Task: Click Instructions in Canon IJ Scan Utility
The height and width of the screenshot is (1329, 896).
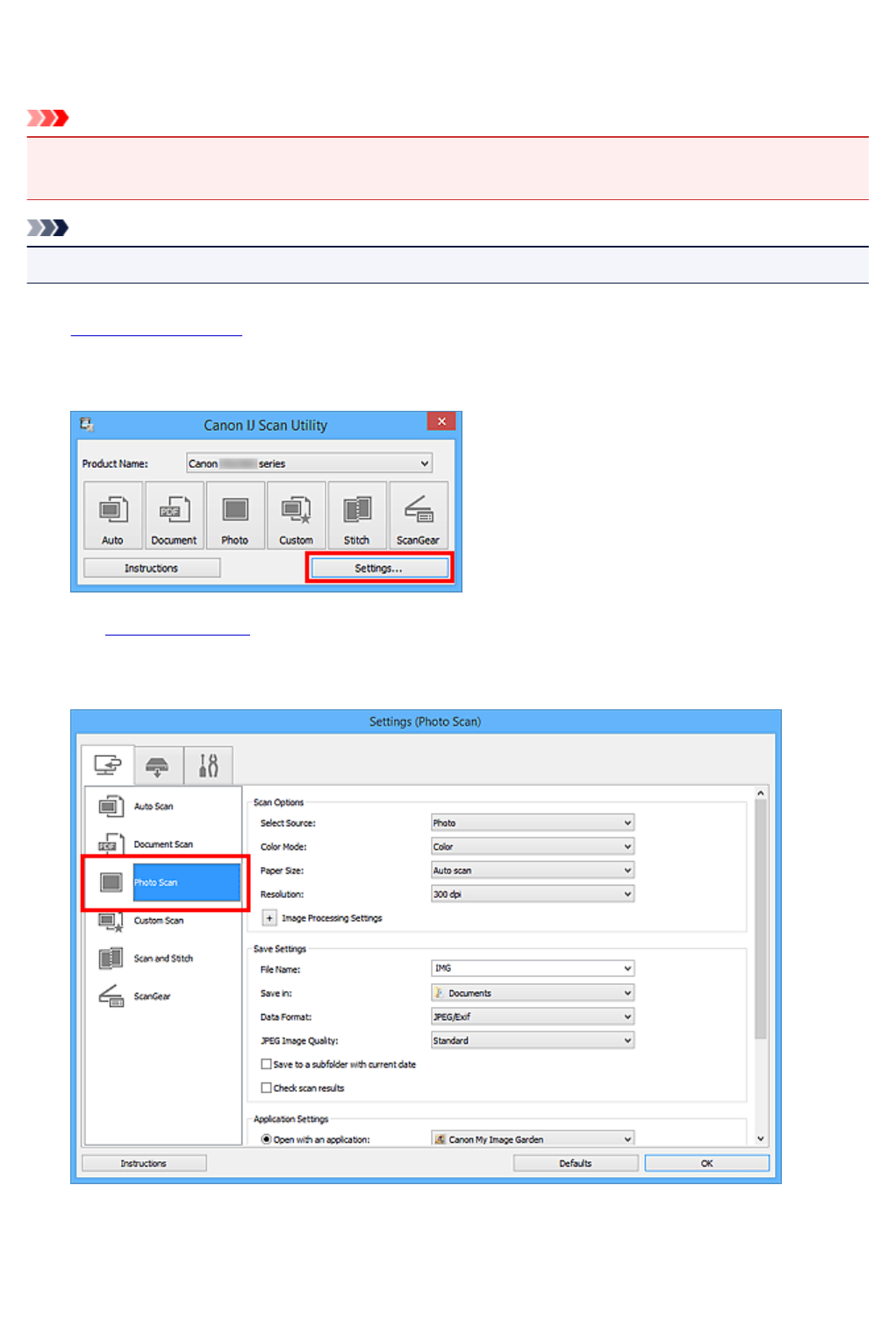Action: (151, 568)
